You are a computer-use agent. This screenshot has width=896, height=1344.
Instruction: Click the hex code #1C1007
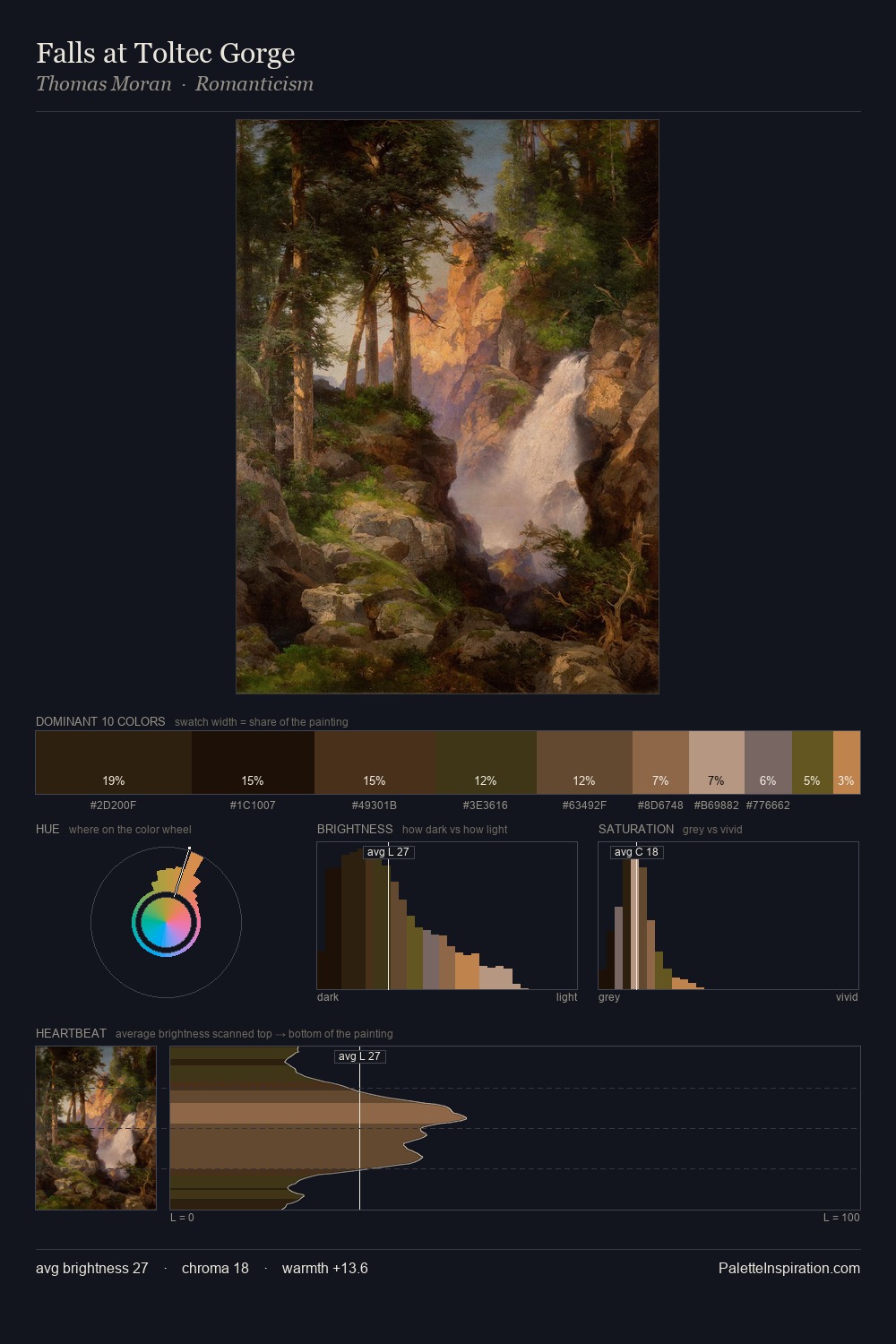coord(253,806)
